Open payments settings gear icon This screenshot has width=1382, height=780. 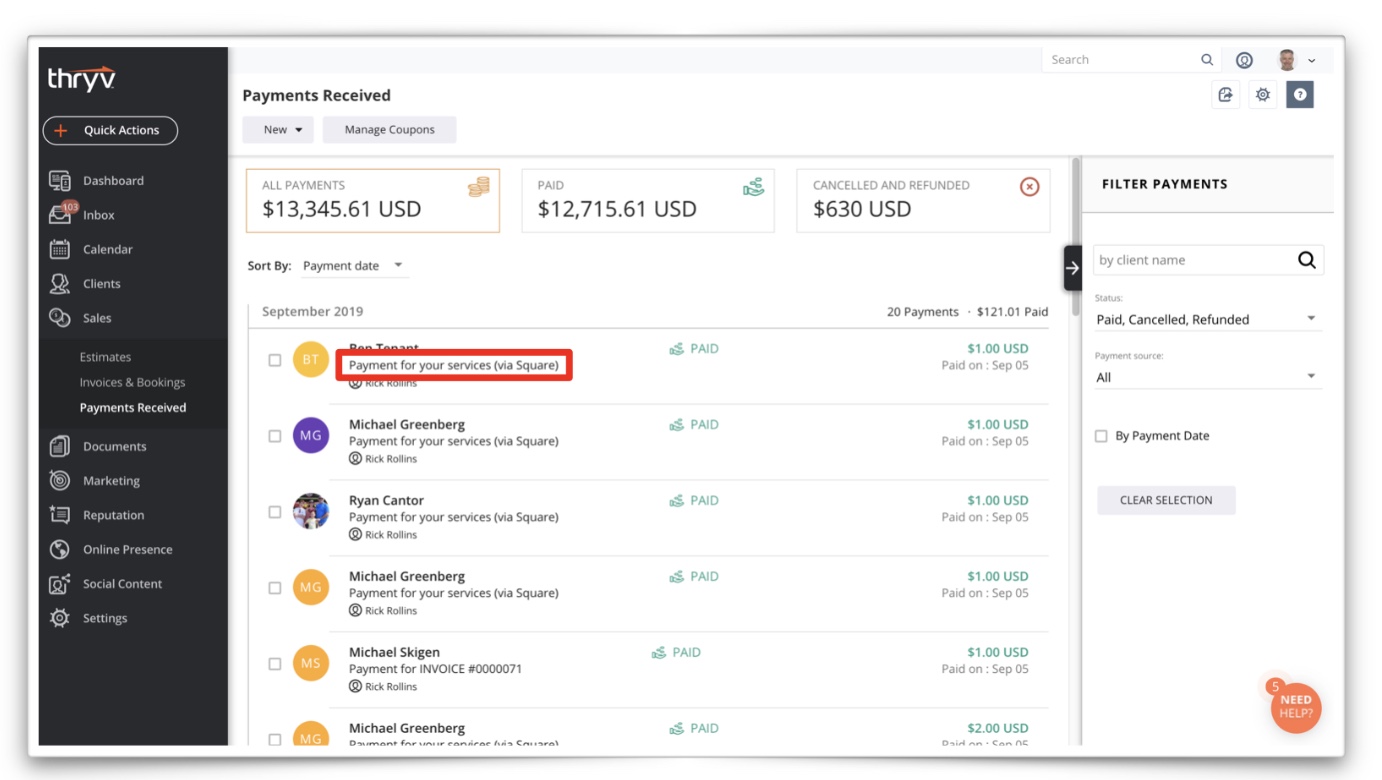click(1263, 95)
